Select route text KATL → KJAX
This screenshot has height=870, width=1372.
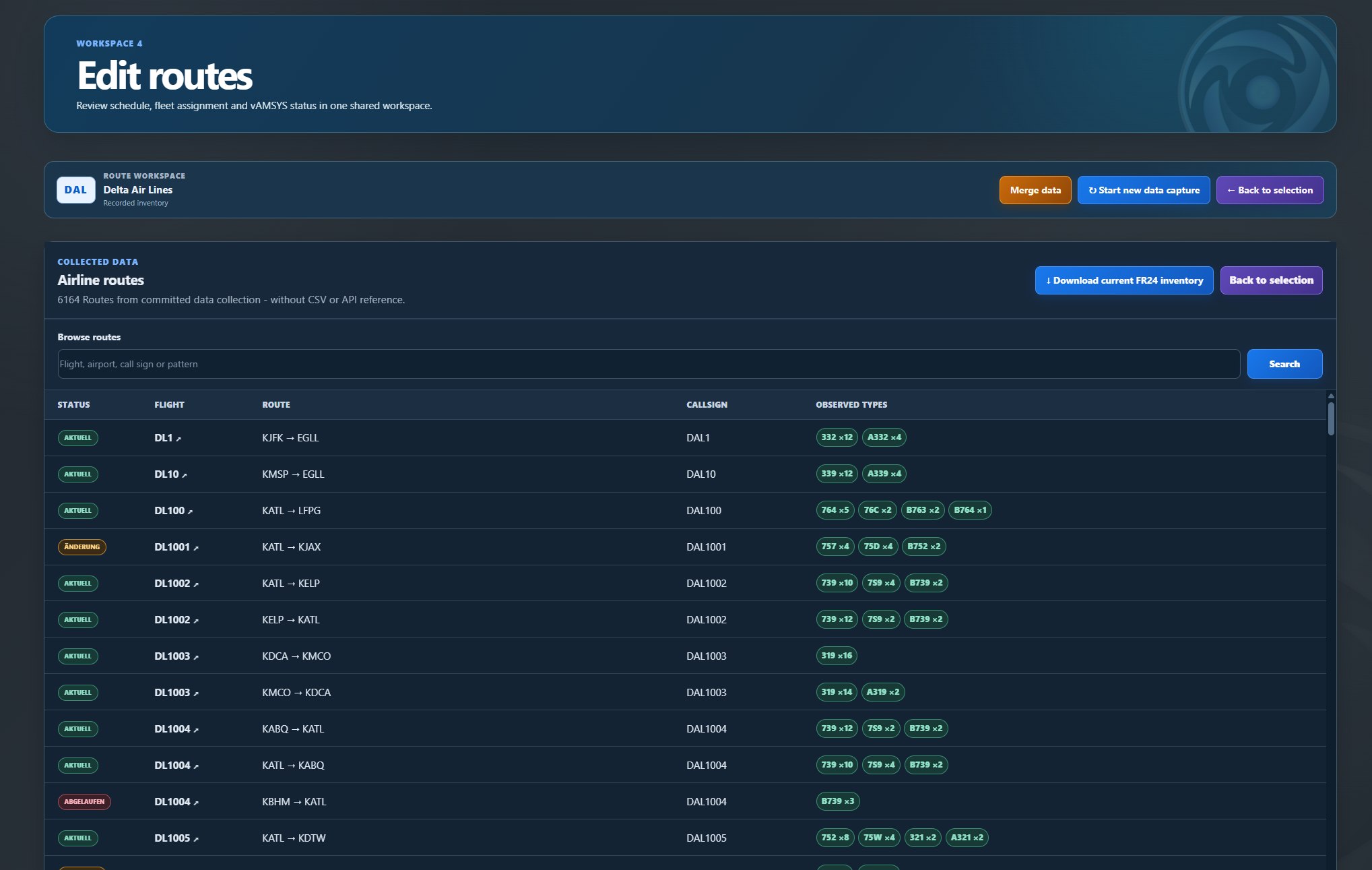pyautogui.click(x=291, y=547)
